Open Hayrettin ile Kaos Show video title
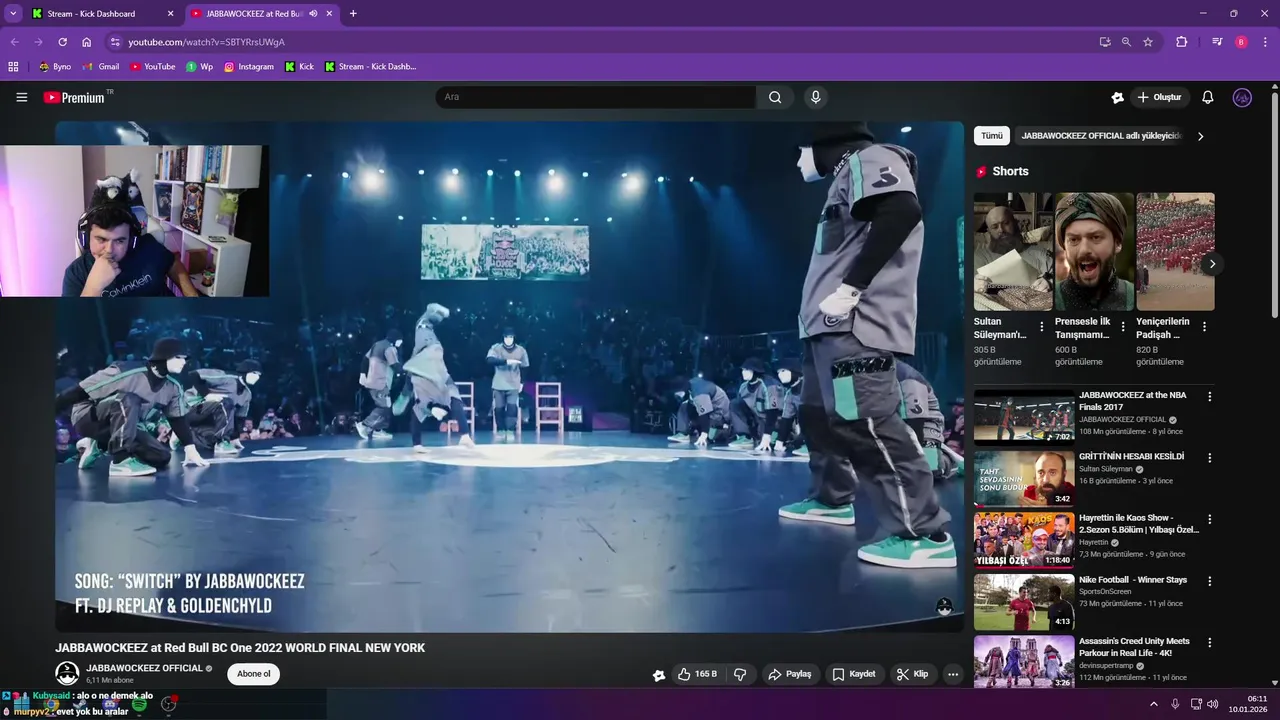Viewport: 1280px width, 720px height. click(1138, 523)
